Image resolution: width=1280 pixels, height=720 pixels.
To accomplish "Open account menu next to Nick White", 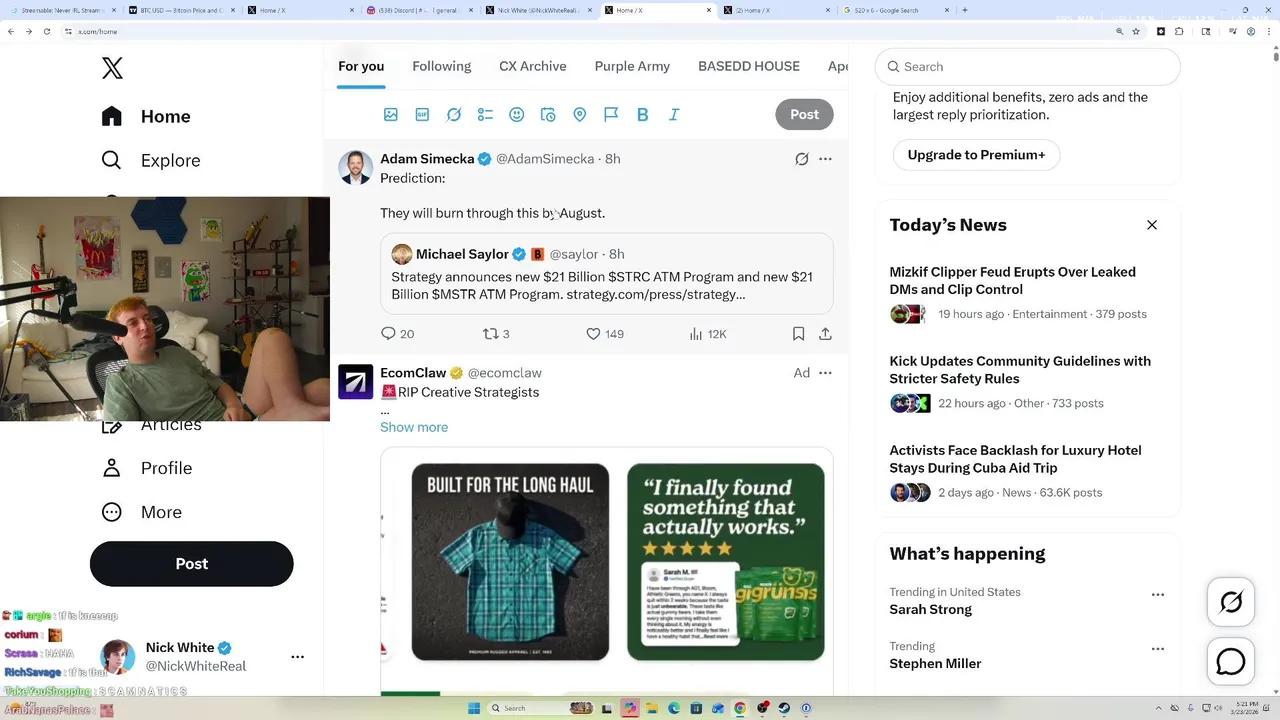I will point(297,657).
